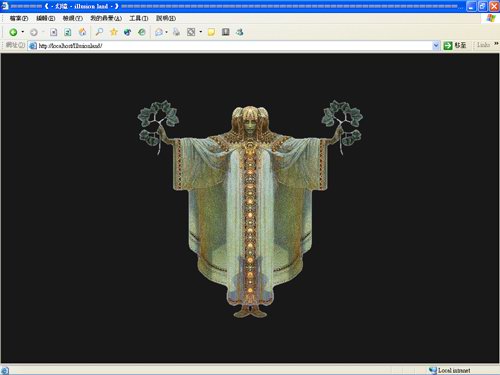The height and width of the screenshot is (375, 500).
Task: Click inside the localhost address field
Action: [233, 46]
